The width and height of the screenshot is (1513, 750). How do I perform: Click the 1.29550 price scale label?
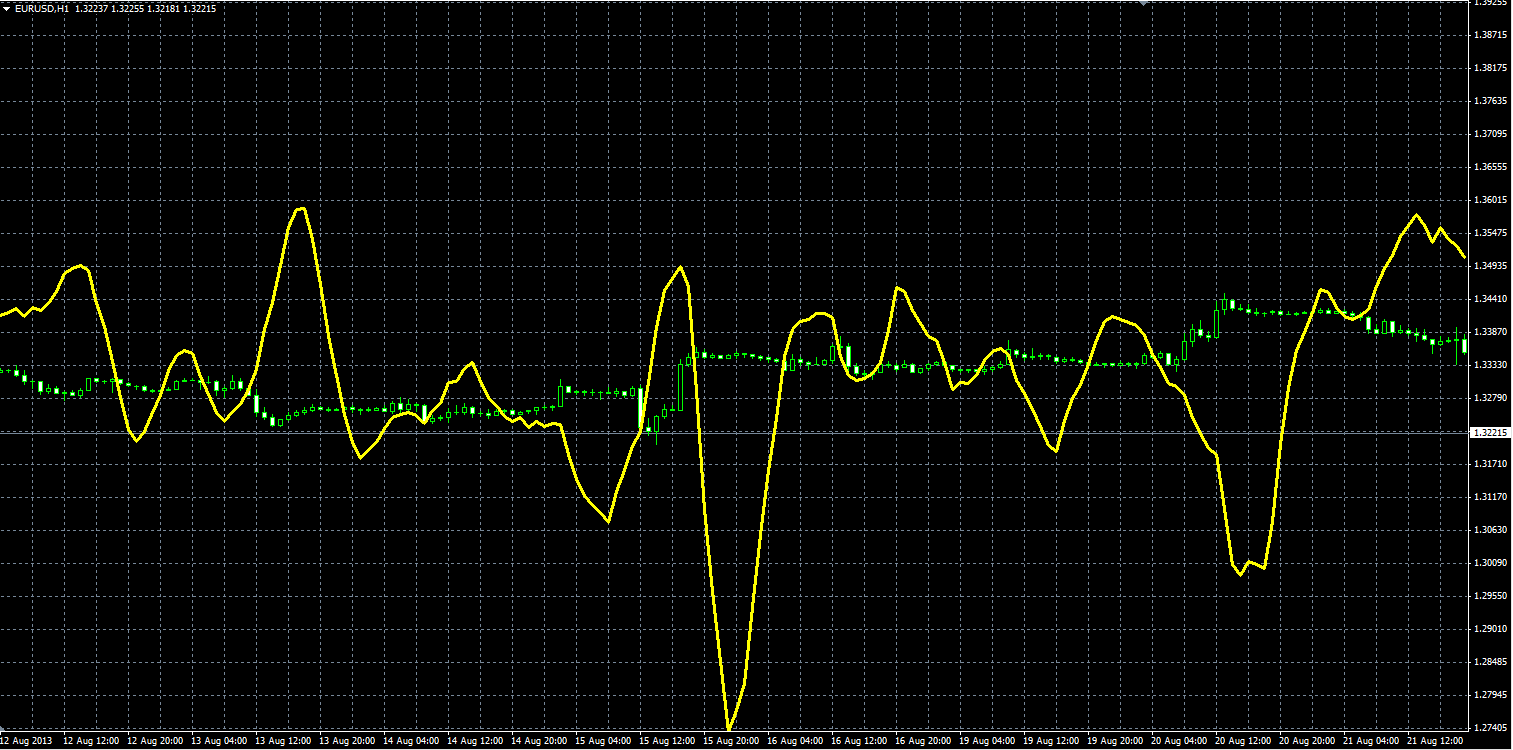click(x=1490, y=596)
